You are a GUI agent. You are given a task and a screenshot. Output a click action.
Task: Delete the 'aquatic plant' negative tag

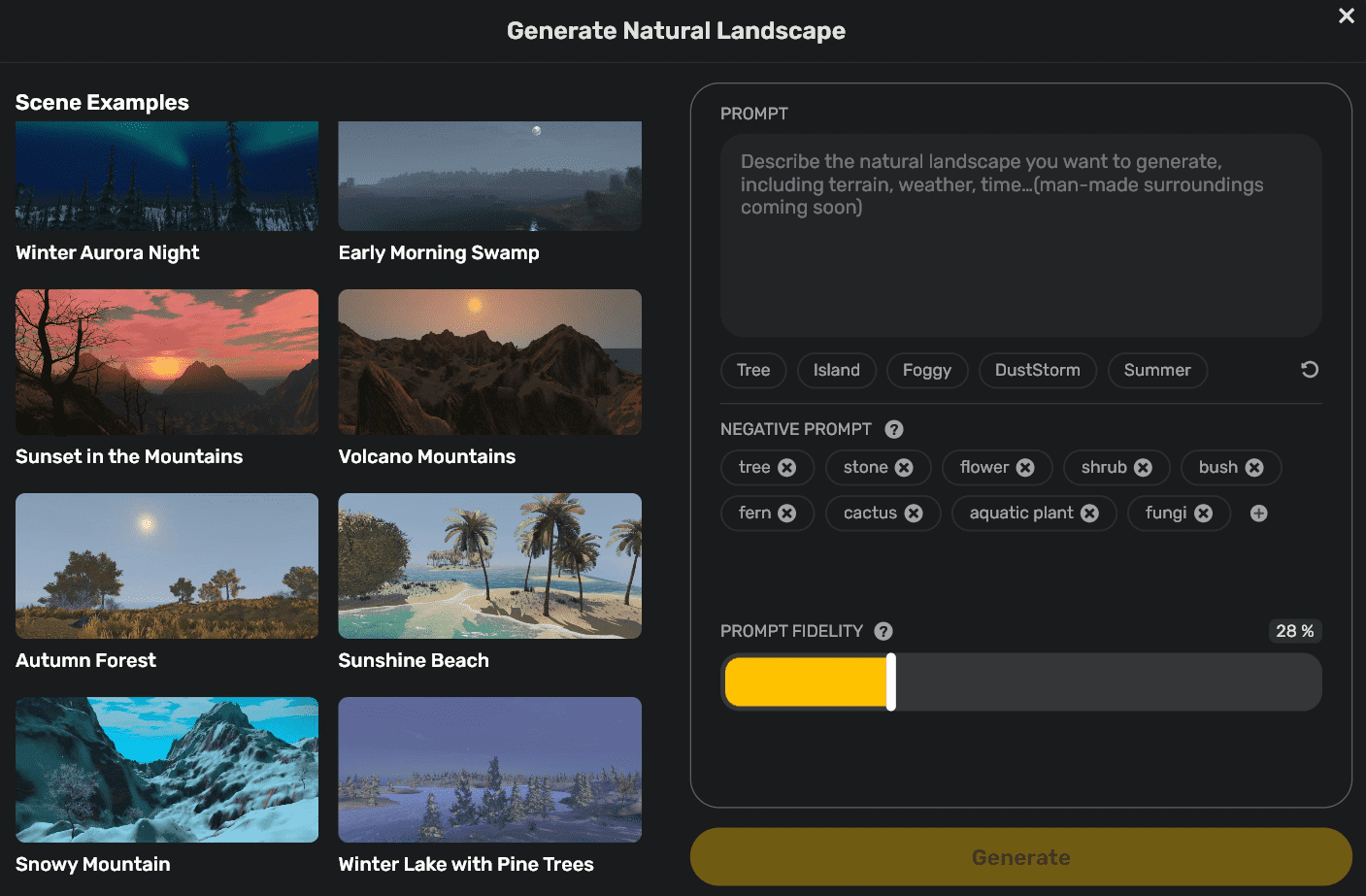1089,514
